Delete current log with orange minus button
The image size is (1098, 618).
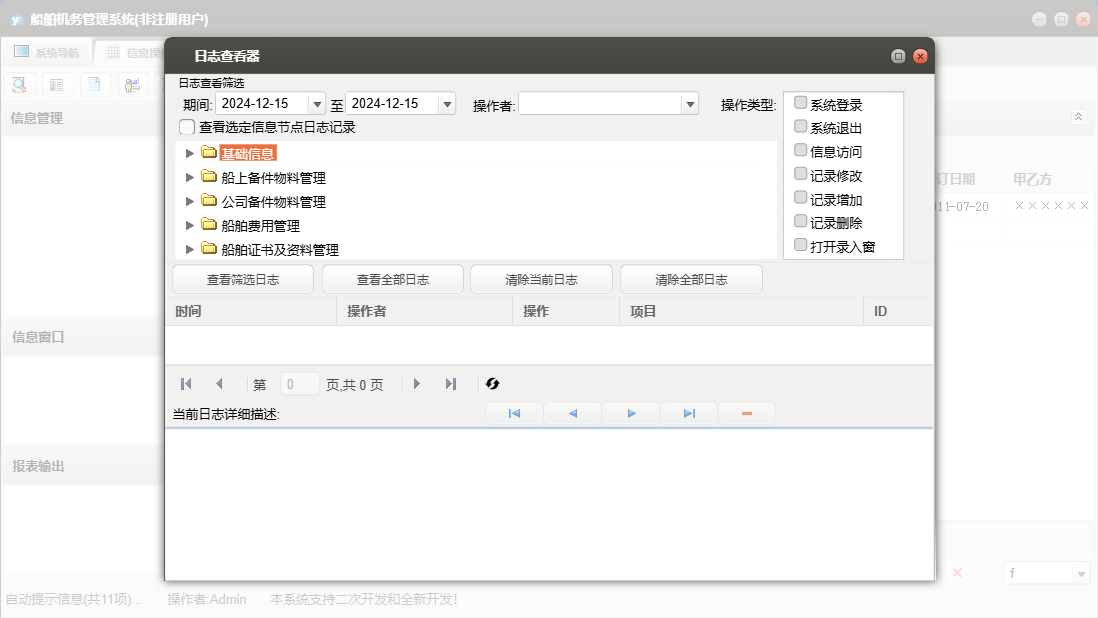pyautogui.click(x=746, y=414)
